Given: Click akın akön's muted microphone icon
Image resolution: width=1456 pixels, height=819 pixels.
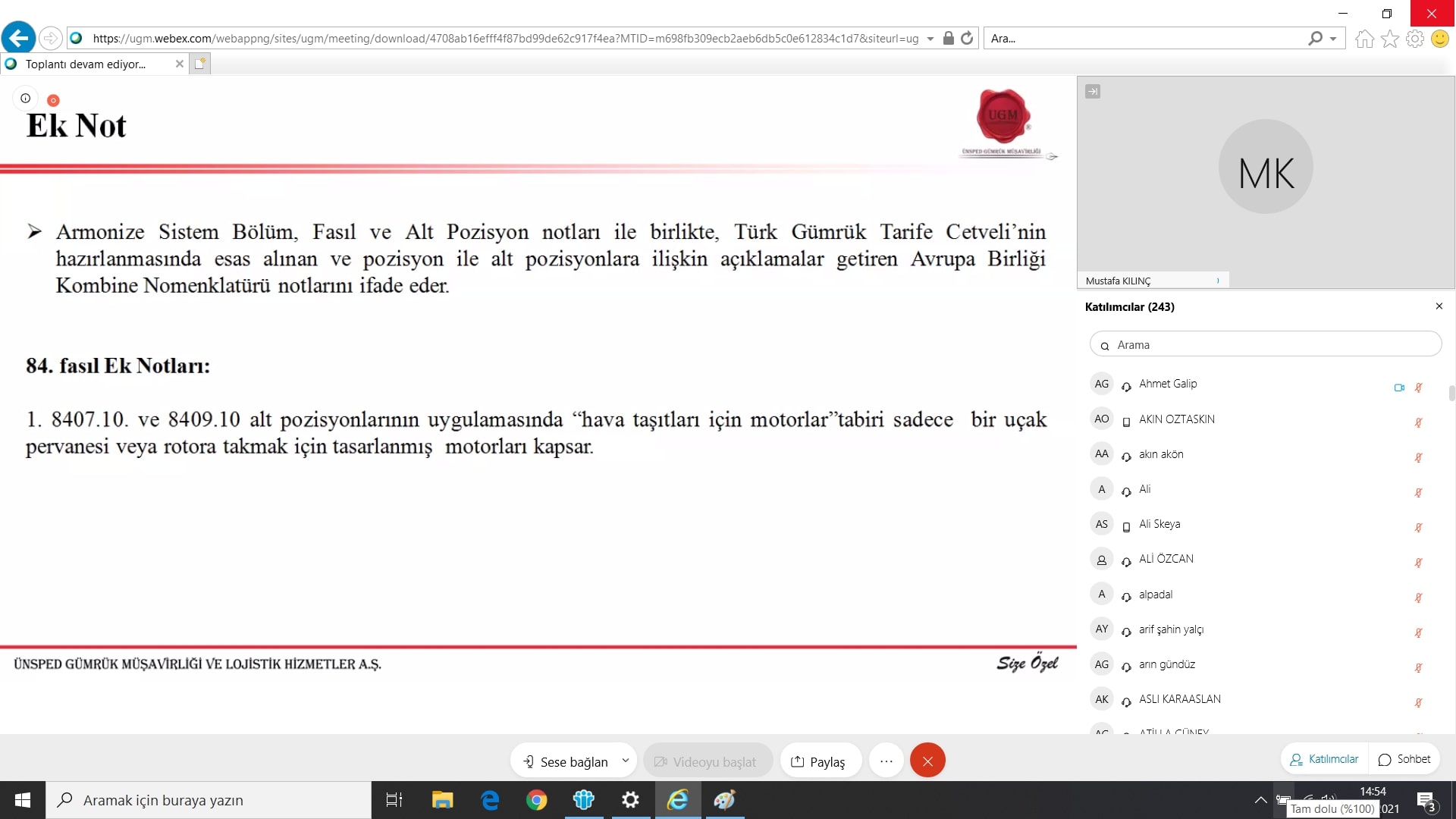Looking at the screenshot, I should [x=1418, y=457].
